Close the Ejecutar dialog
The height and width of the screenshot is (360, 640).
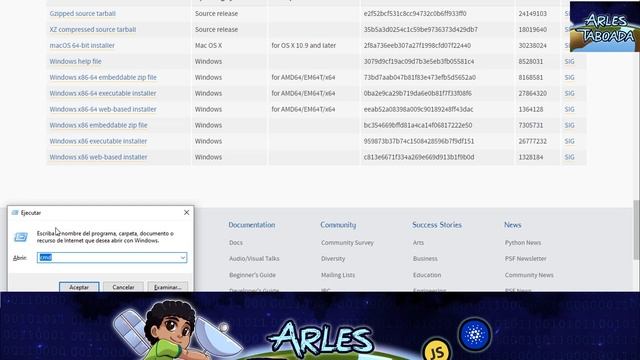(187, 212)
